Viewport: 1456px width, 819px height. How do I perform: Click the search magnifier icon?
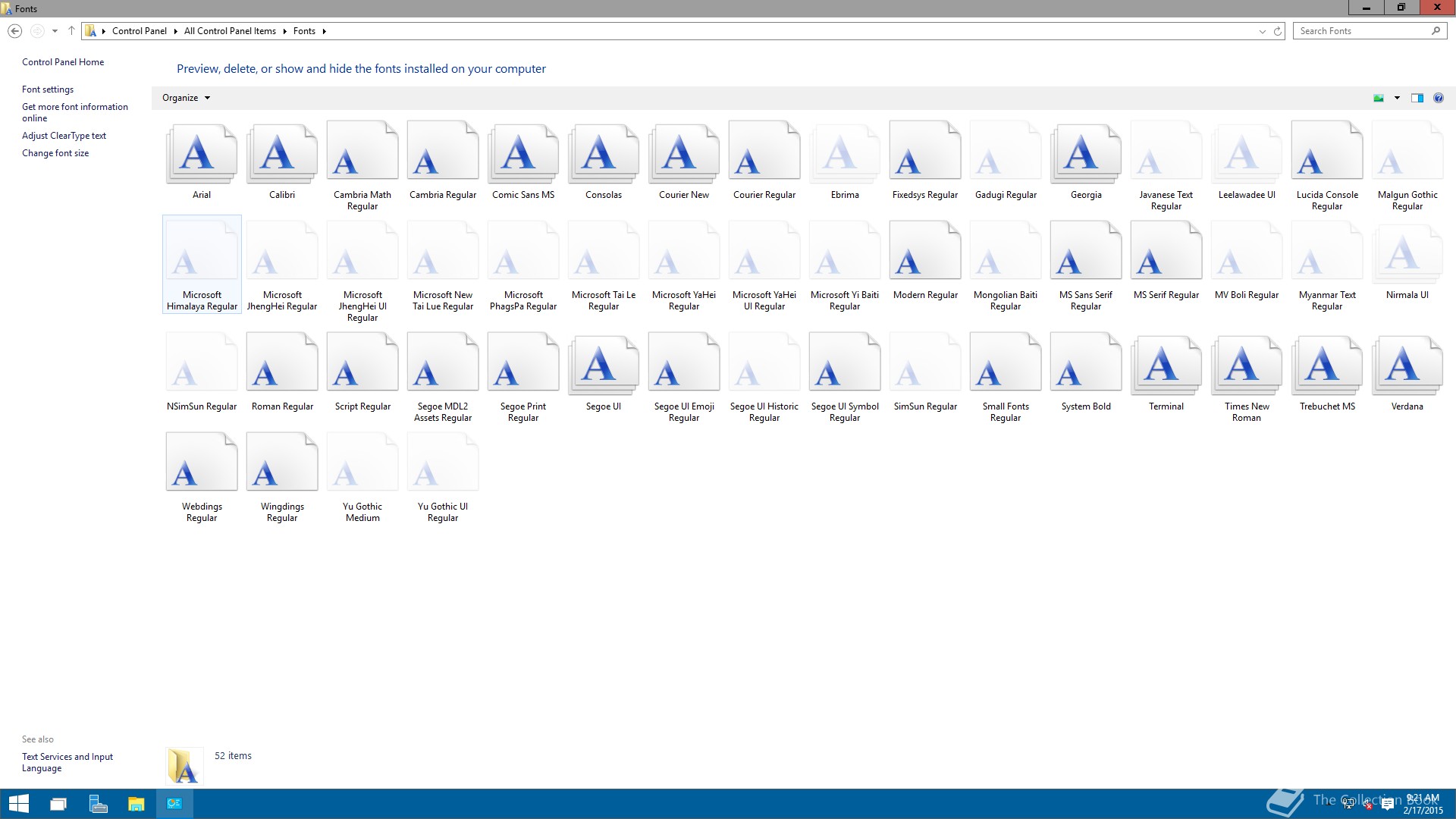(x=1436, y=31)
